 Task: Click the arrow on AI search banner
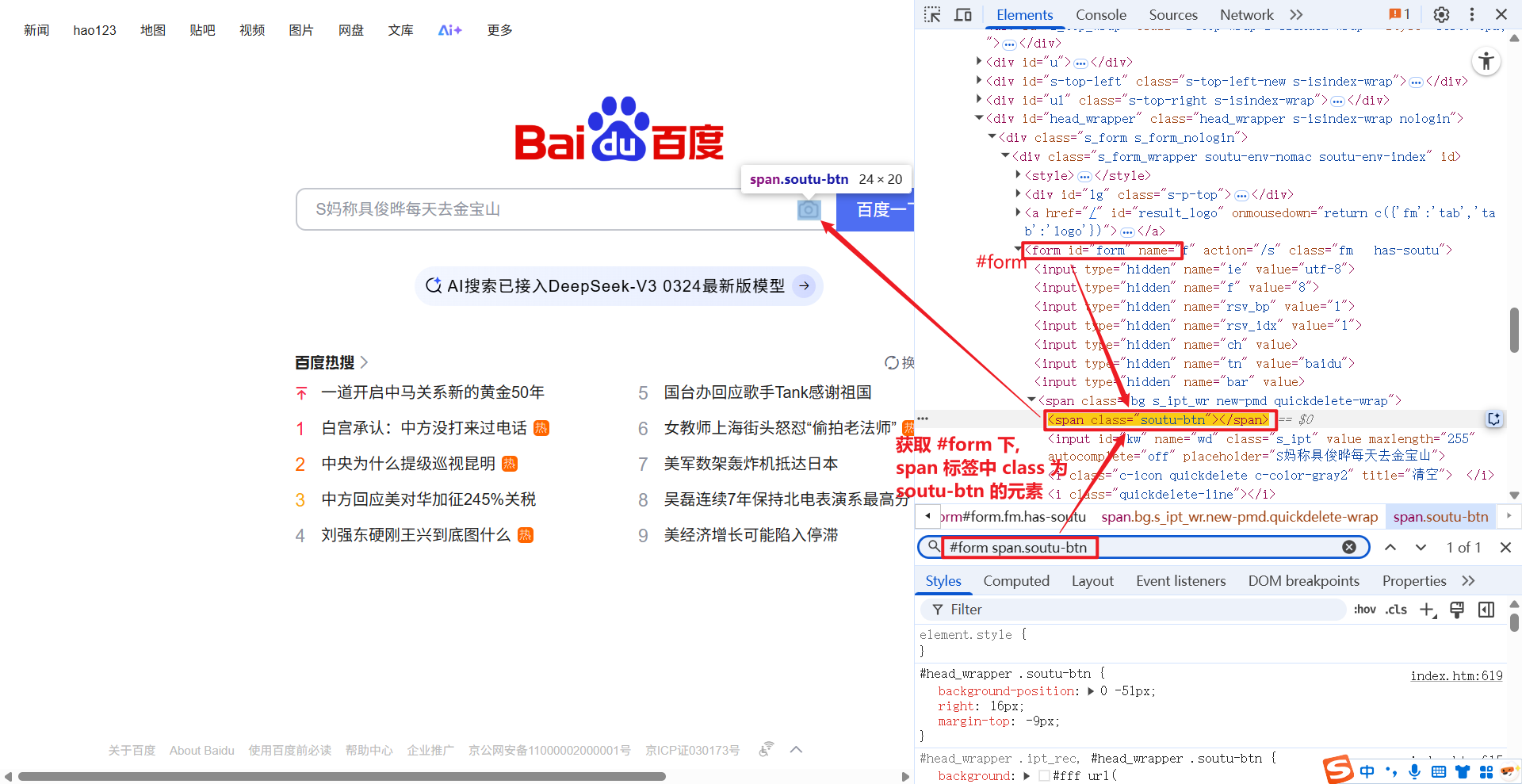point(805,285)
